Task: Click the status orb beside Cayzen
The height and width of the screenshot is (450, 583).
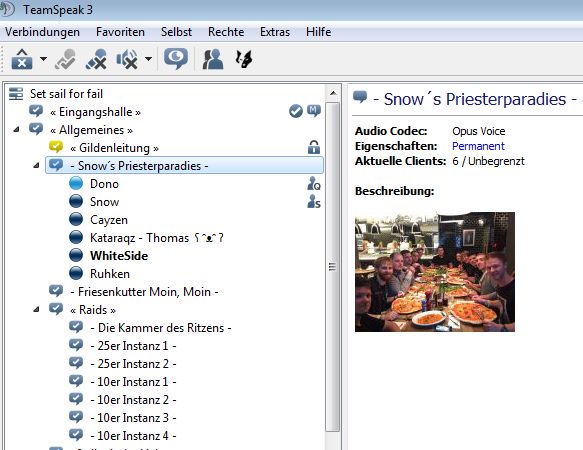Action: tap(76, 219)
